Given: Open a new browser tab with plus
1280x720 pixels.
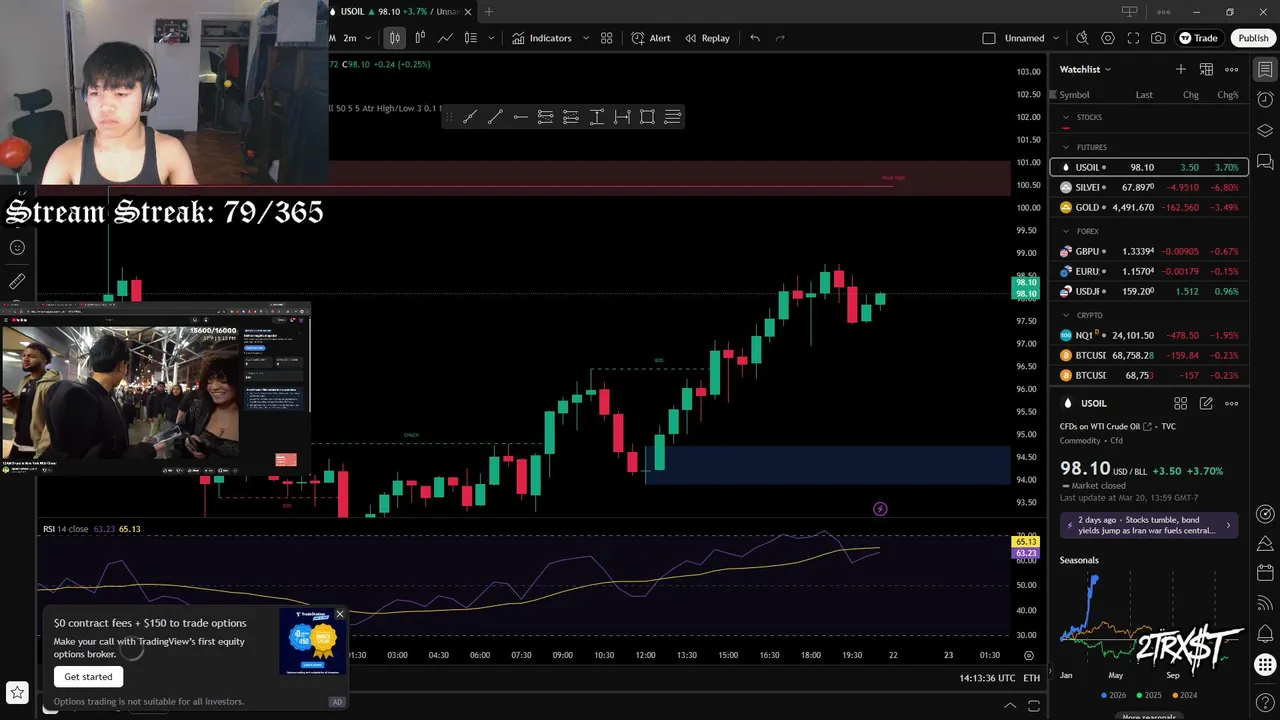Looking at the screenshot, I should (488, 12).
